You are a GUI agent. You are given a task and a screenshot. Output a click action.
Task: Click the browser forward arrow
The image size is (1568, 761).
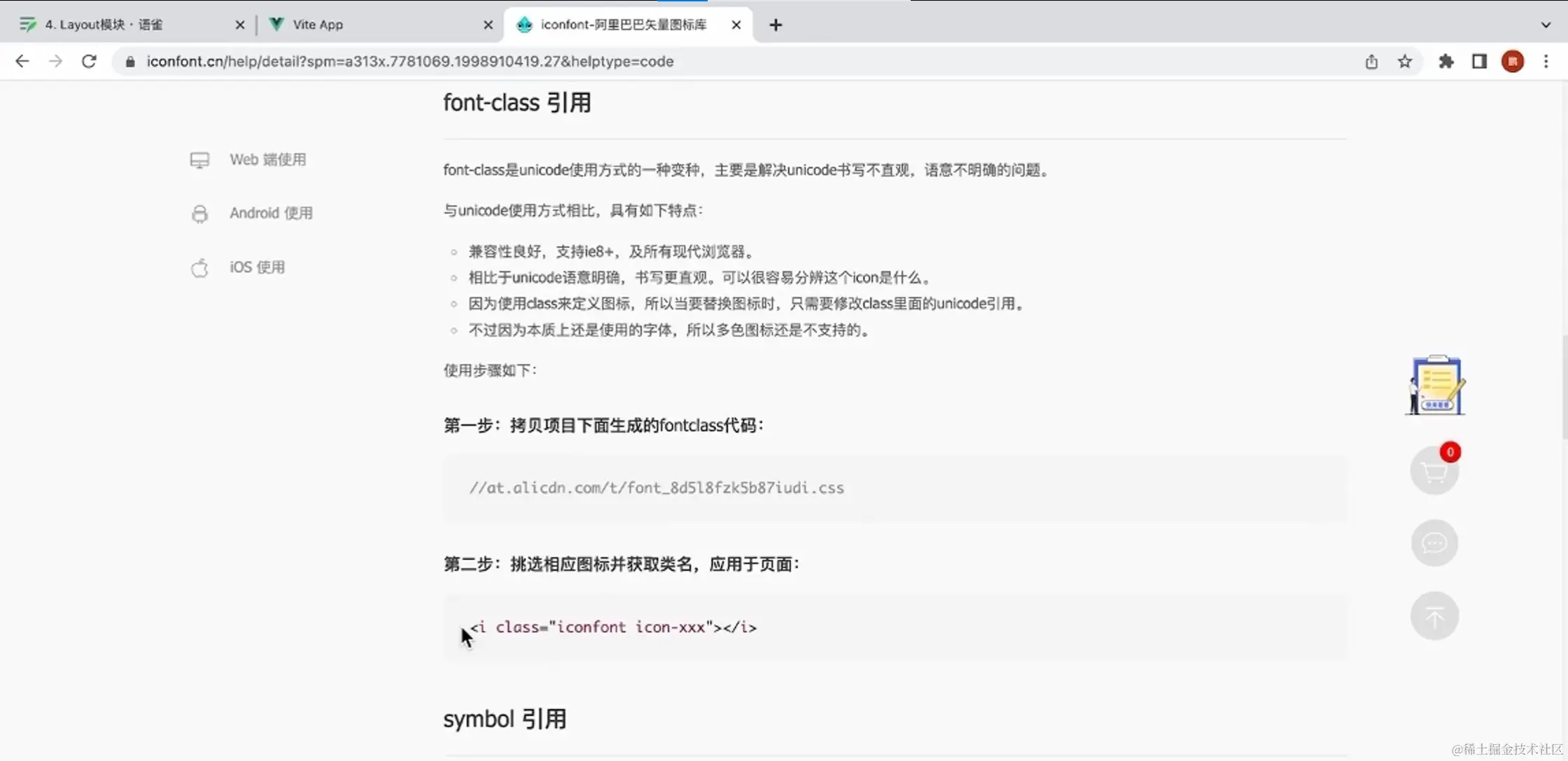click(55, 62)
